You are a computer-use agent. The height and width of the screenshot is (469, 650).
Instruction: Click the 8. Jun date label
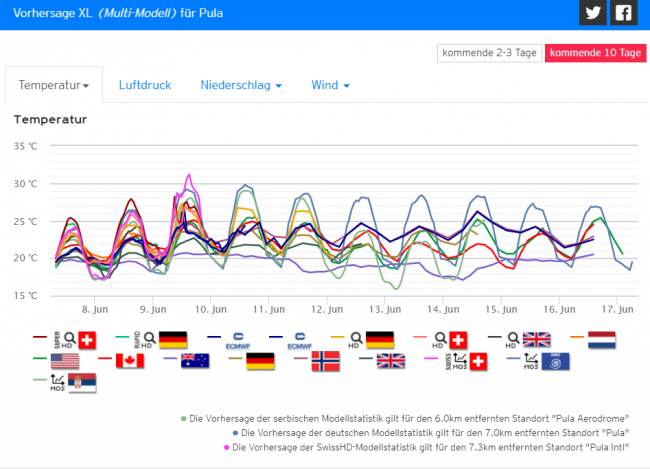tap(95, 309)
